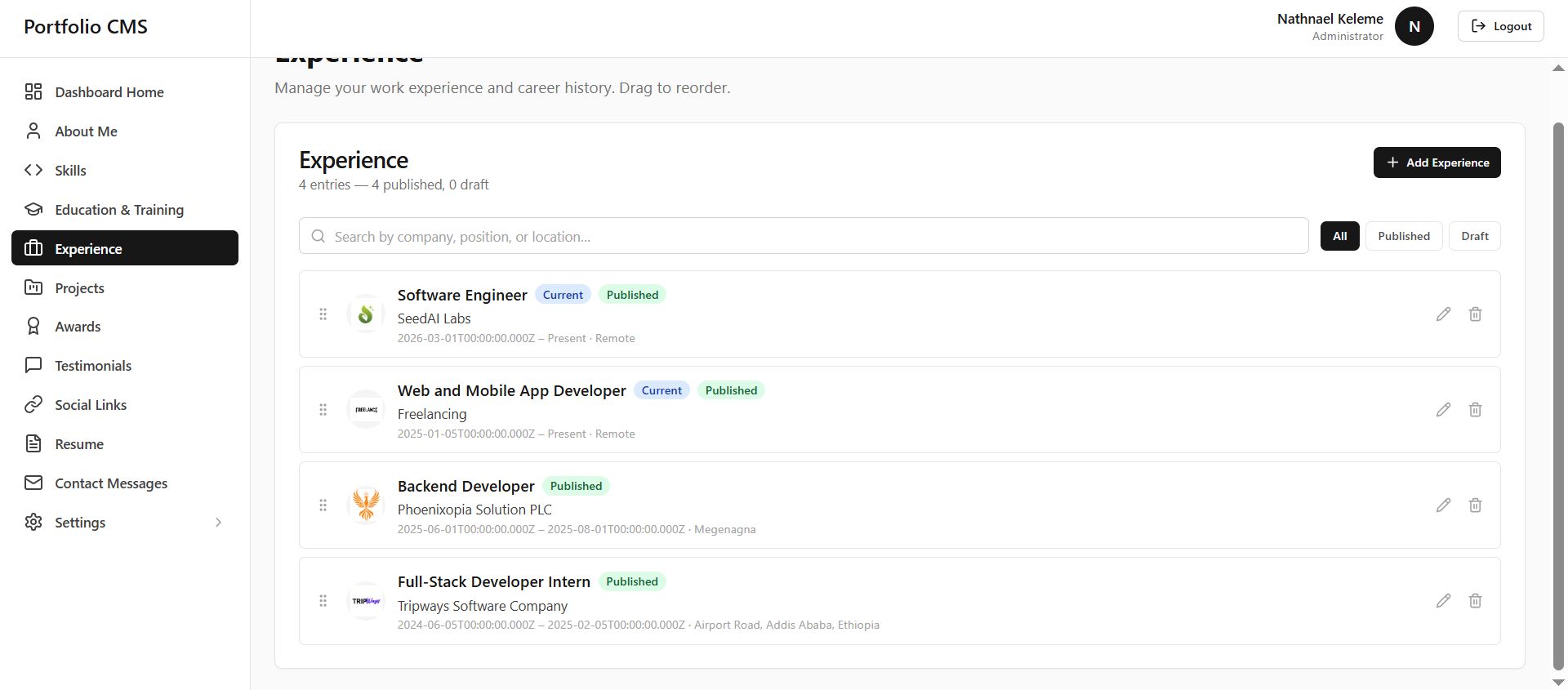The image size is (1568, 690).
Task: Click the Software Engineer title
Action: coord(462,295)
